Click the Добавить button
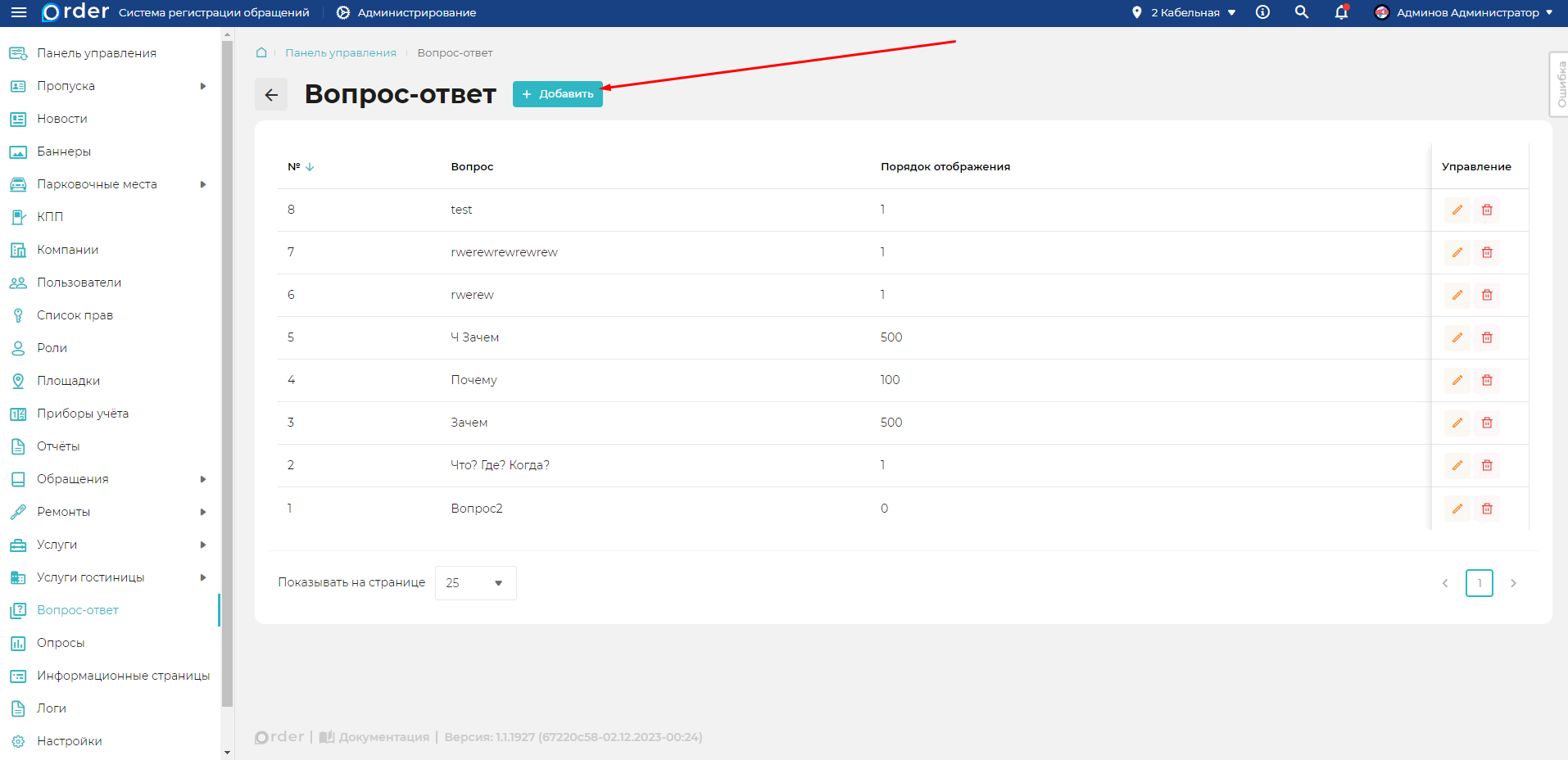This screenshot has width=1568, height=760. tap(557, 94)
